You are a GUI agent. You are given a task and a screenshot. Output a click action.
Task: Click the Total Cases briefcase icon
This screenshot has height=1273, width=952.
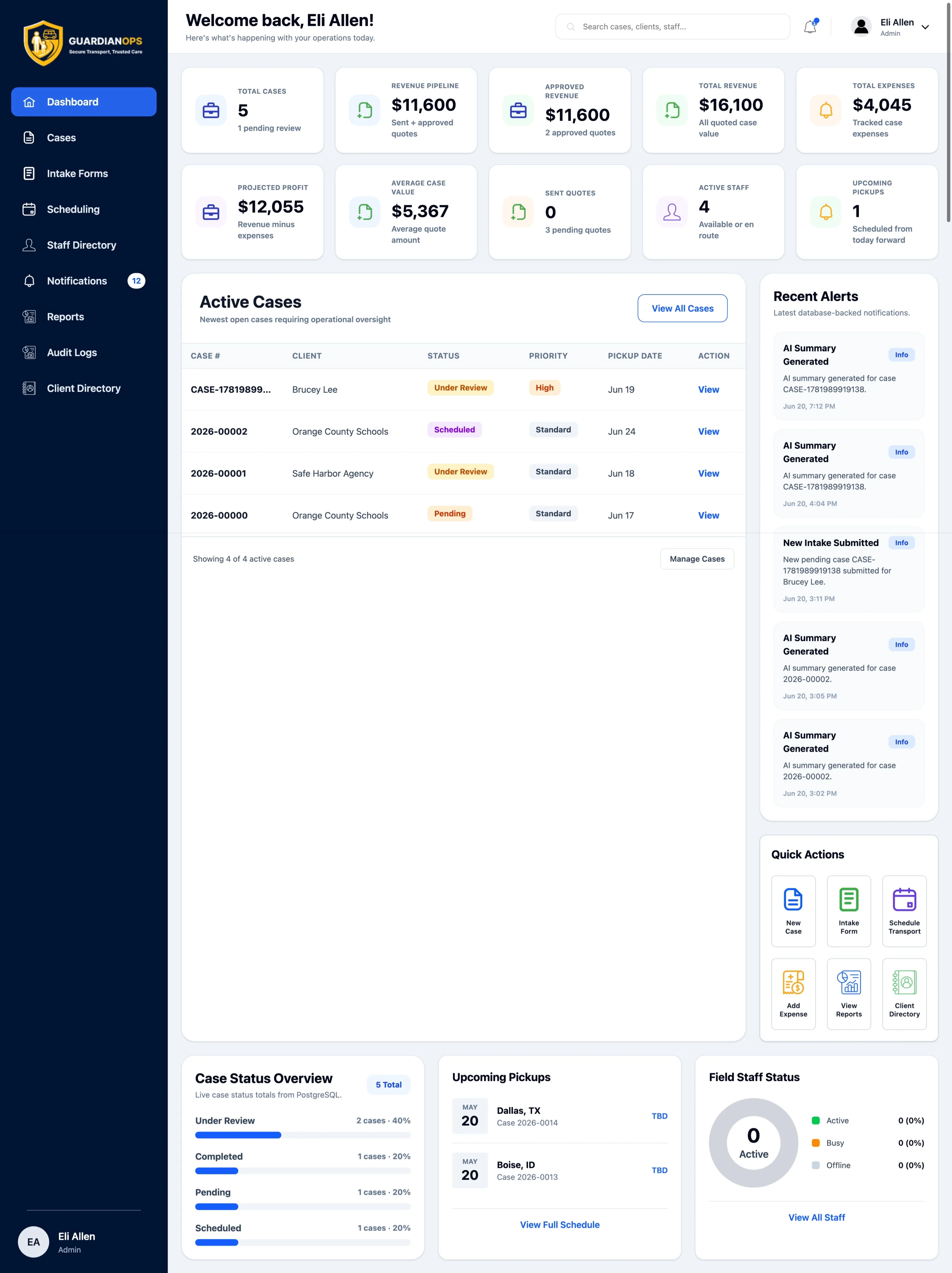click(x=211, y=110)
